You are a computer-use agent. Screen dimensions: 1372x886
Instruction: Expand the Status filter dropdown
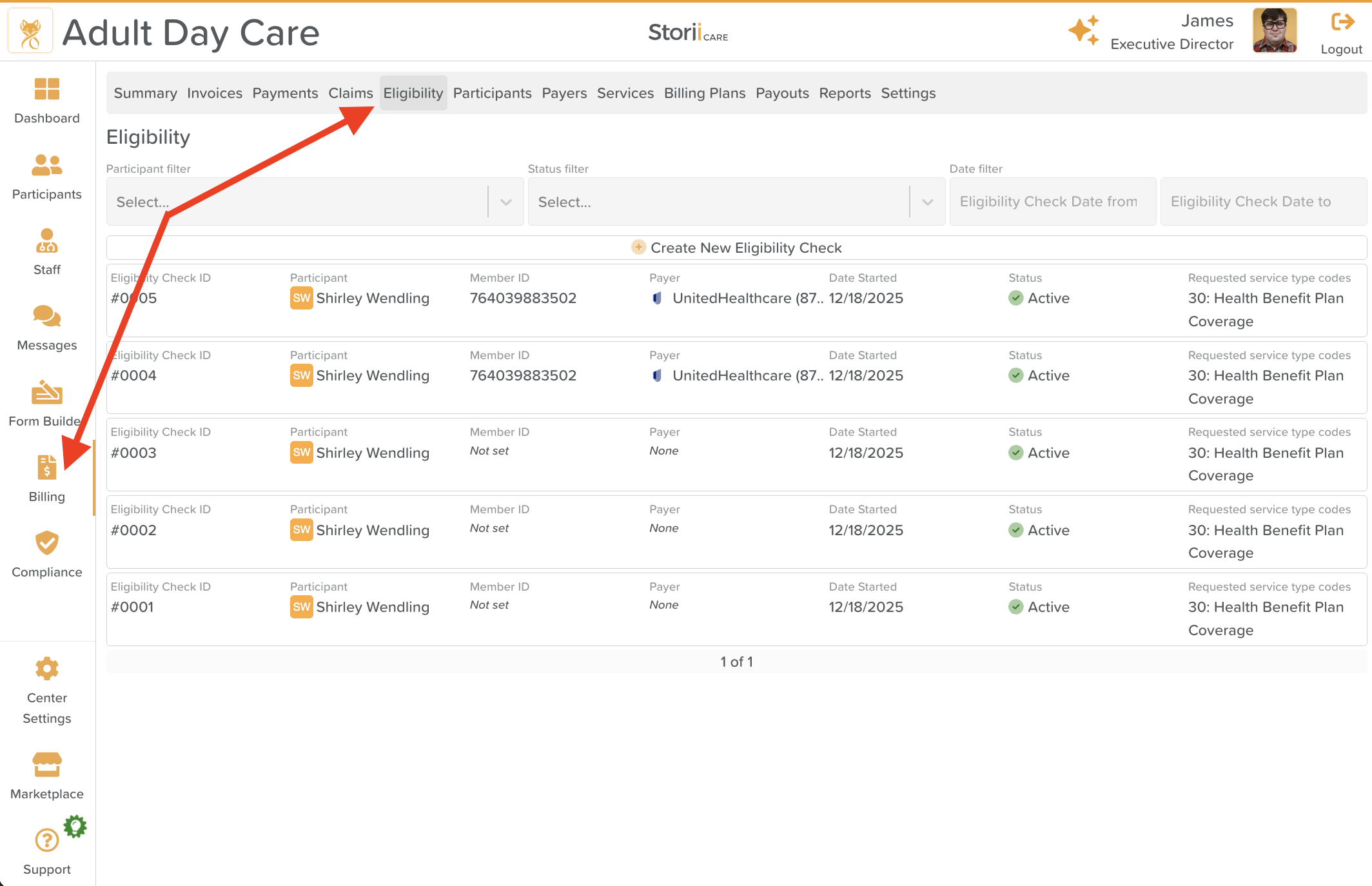[x=928, y=202]
